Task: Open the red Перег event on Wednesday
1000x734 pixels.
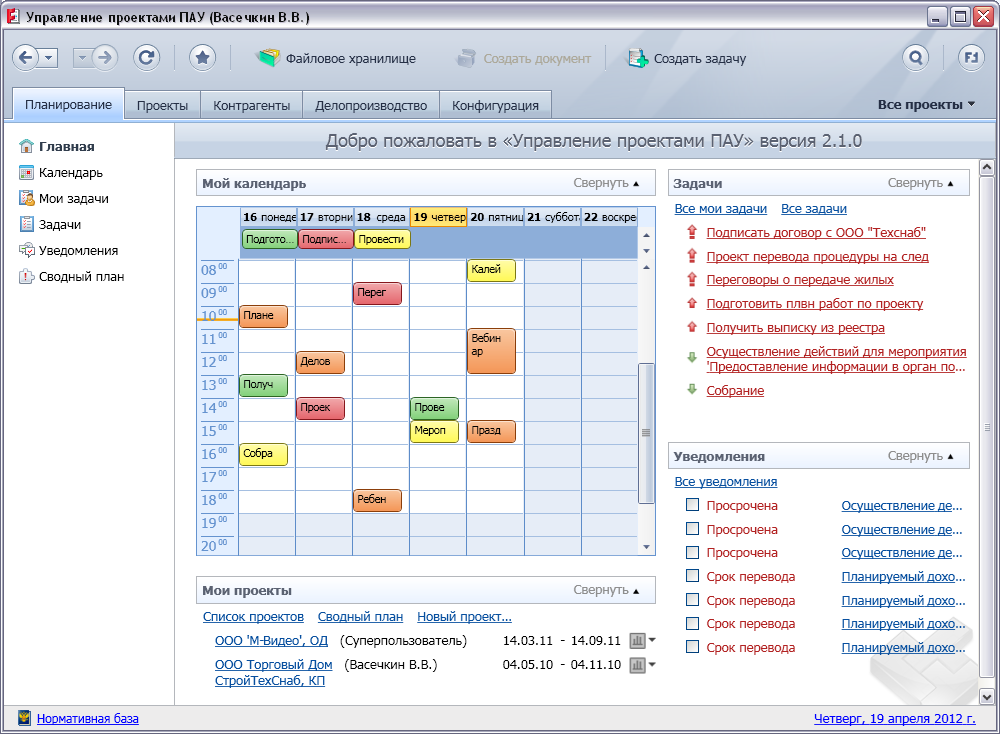Action: click(x=378, y=293)
